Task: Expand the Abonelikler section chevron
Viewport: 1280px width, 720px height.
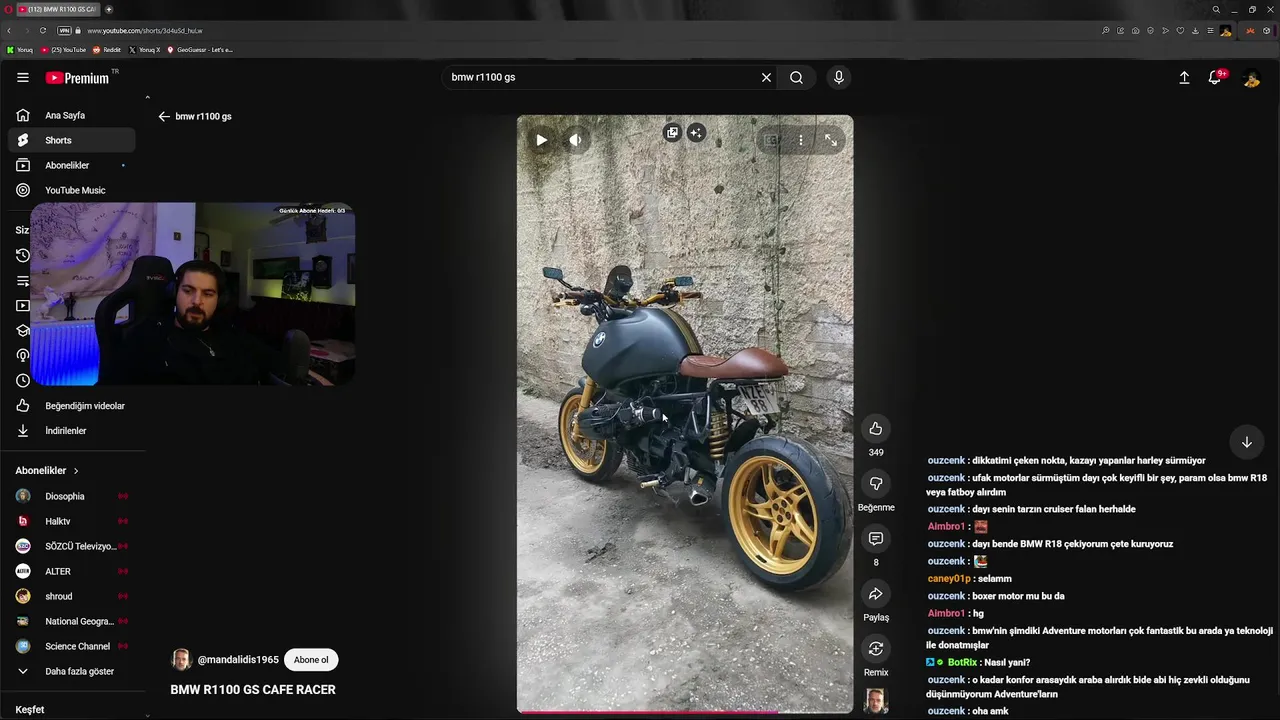Action: 75,471
